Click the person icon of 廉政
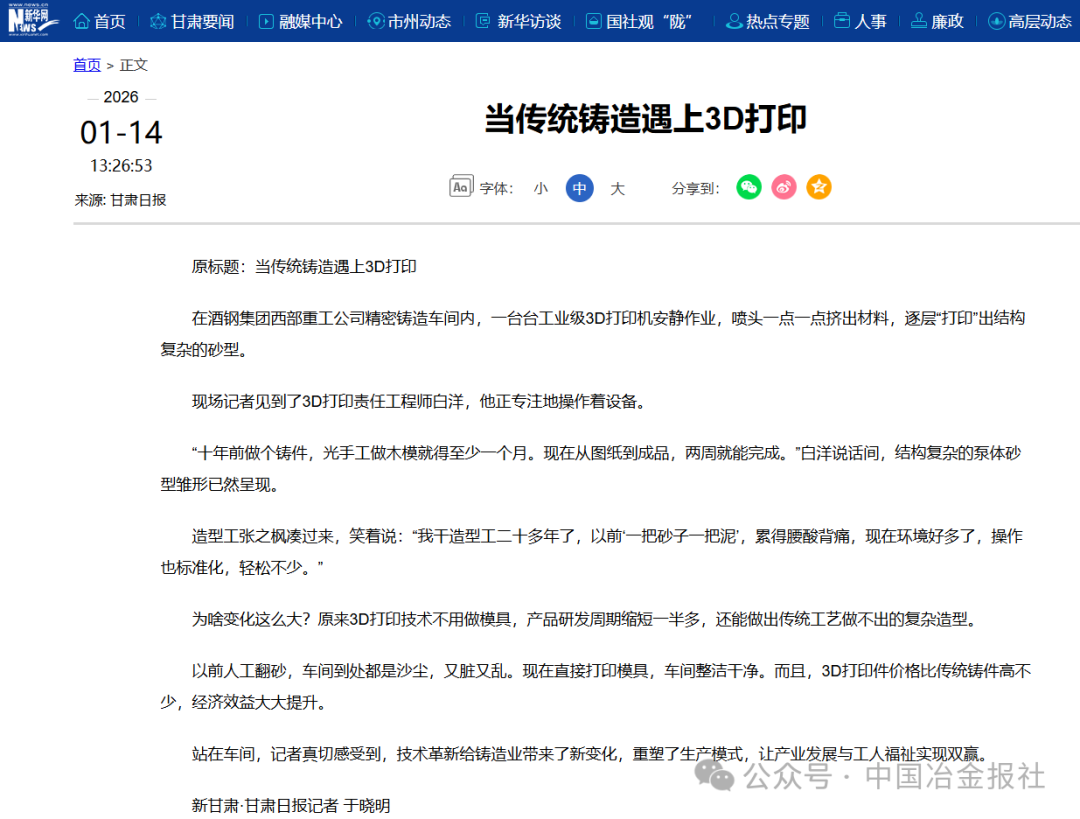1080x819 pixels. click(918, 20)
